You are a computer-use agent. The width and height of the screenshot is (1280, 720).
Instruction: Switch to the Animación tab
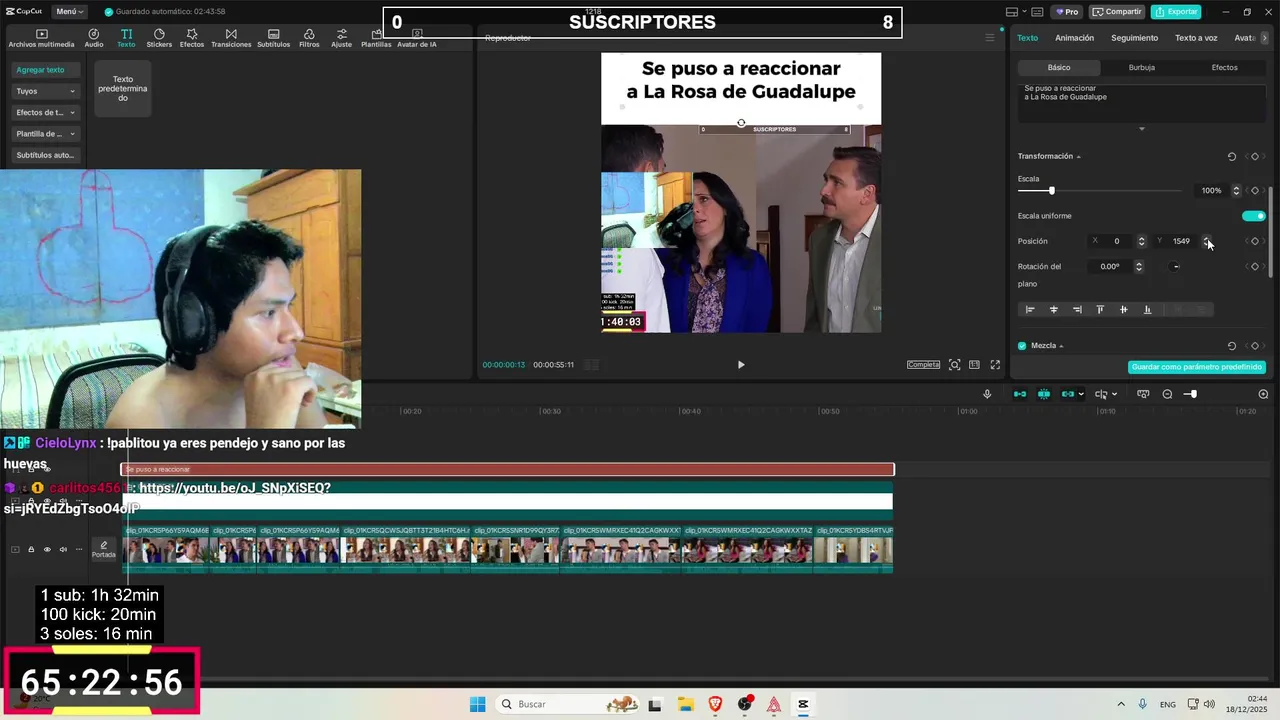[1074, 38]
